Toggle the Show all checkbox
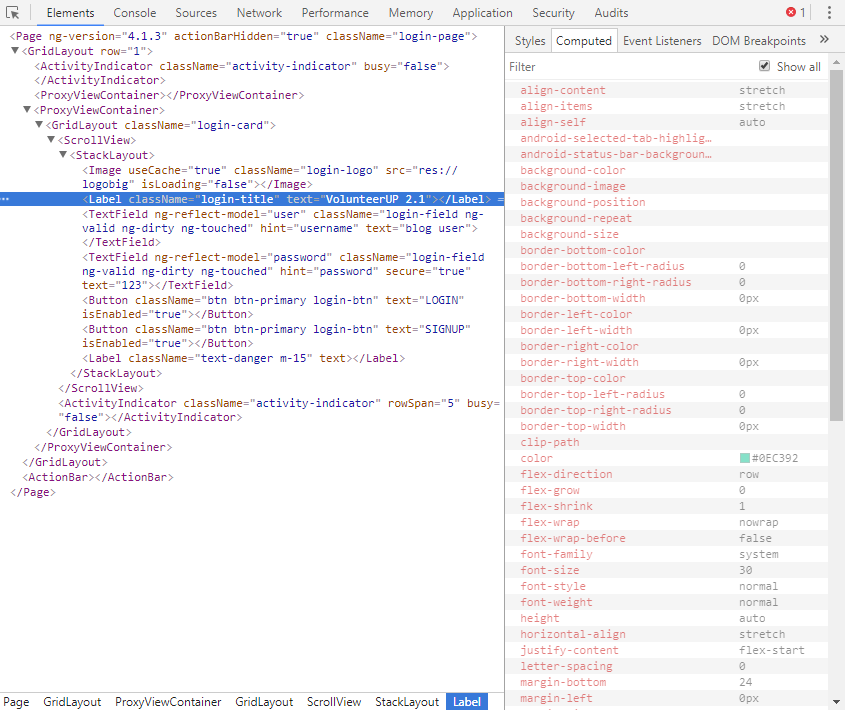Viewport: 845px width, 710px height. tap(765, 66)
